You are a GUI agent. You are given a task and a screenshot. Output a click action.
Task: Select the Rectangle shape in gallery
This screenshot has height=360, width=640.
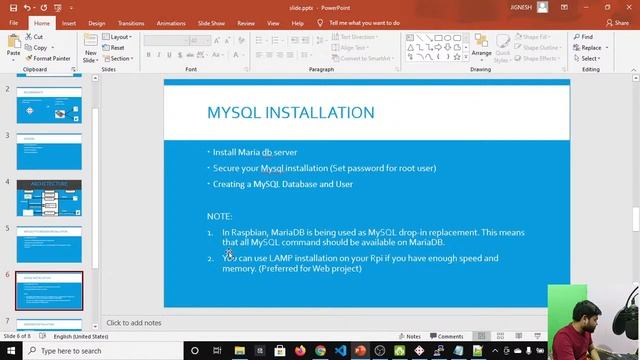[x=438, y=38]
